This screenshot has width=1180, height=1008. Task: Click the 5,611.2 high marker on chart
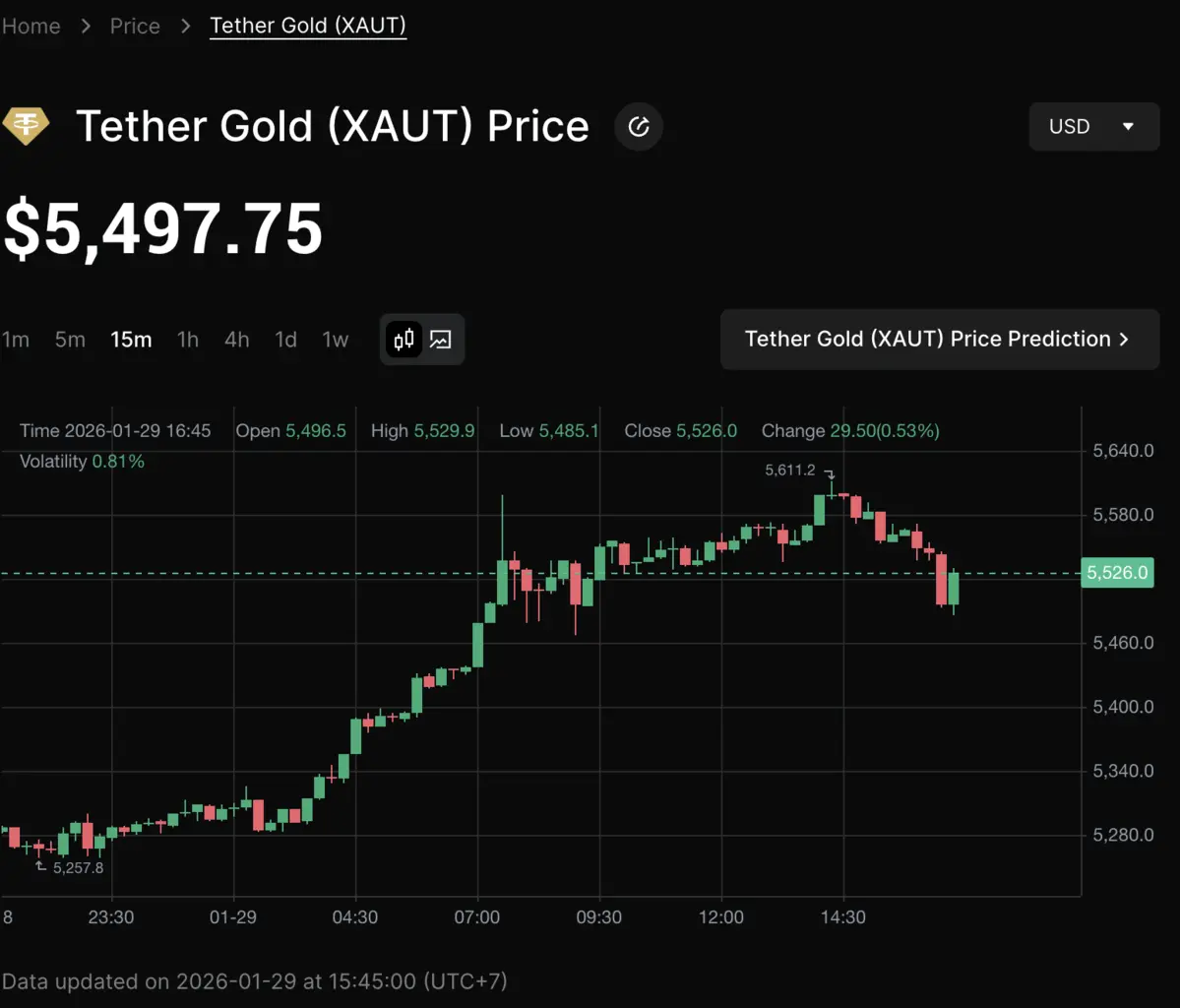790,471
